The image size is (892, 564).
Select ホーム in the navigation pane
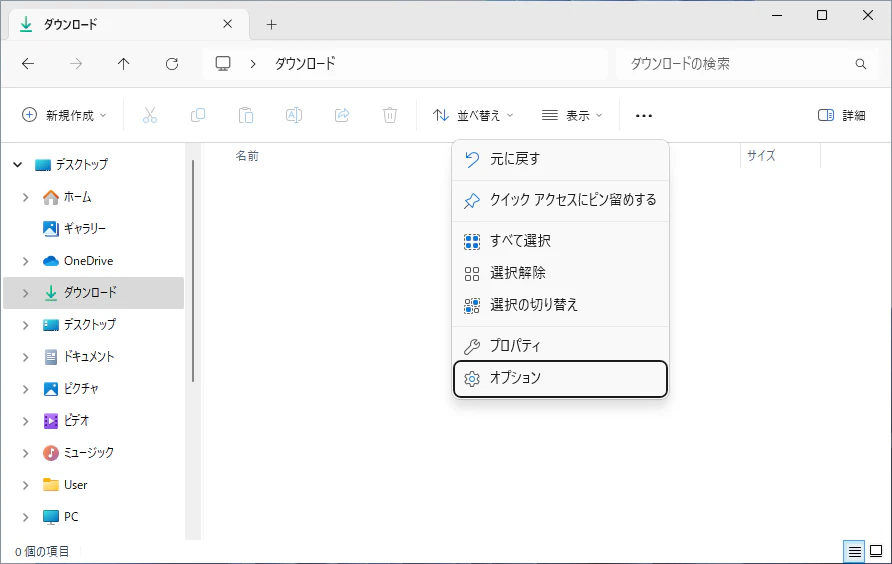(x=77, y=197)
